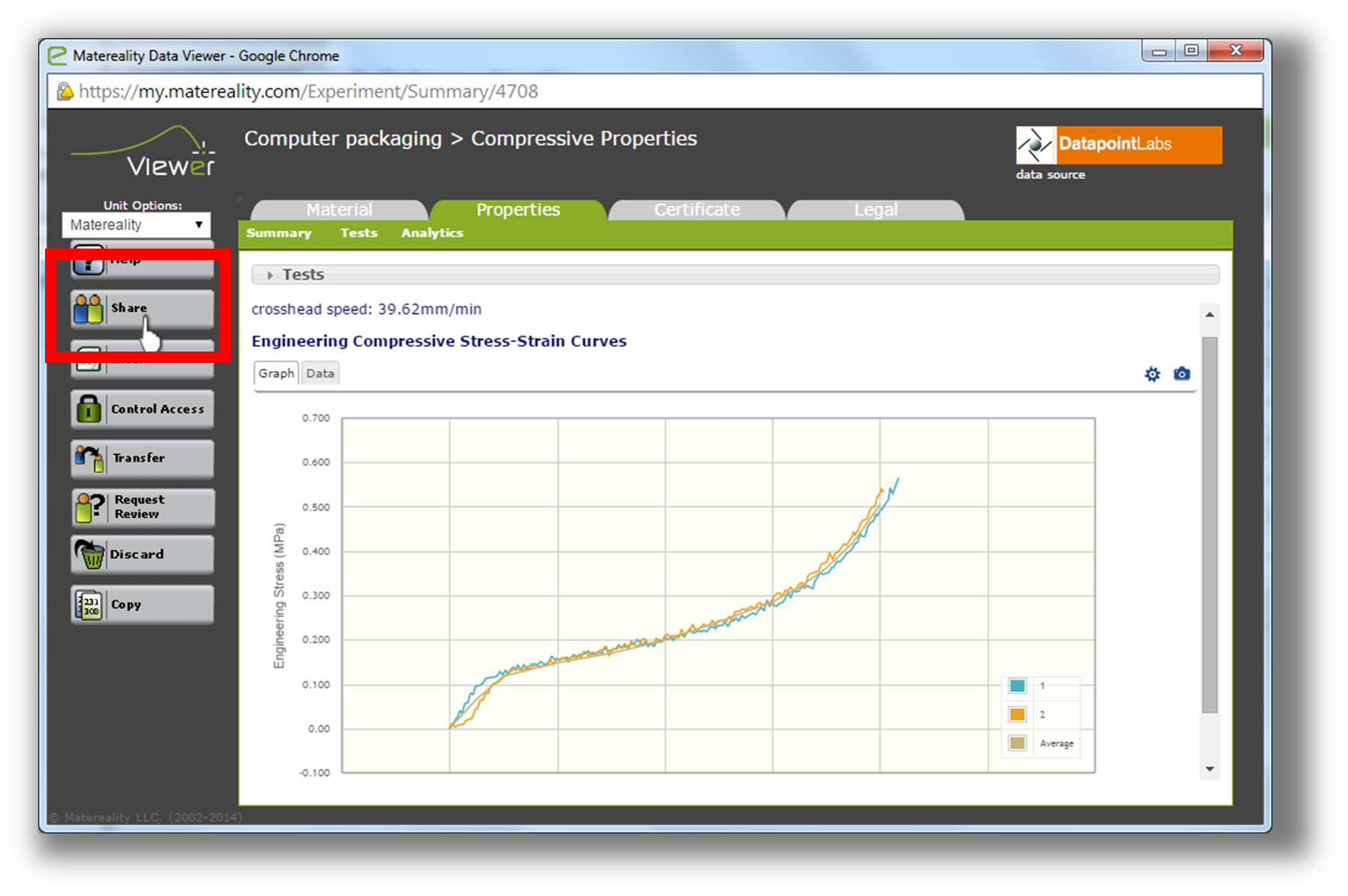This screenshot has width=1348, height=896.
Task: Click the scrollbar down arrow
Action: coord(1210,769)
